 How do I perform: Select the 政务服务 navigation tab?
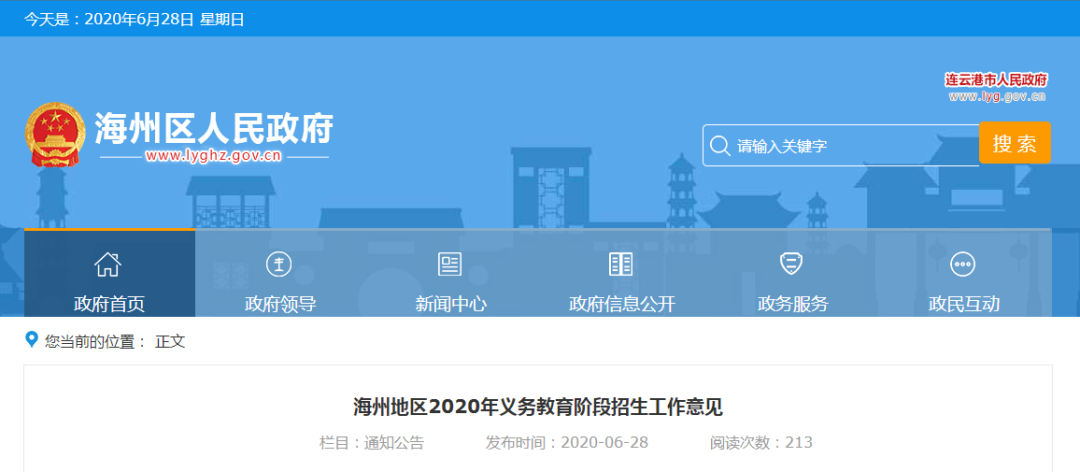pos(793,274)
